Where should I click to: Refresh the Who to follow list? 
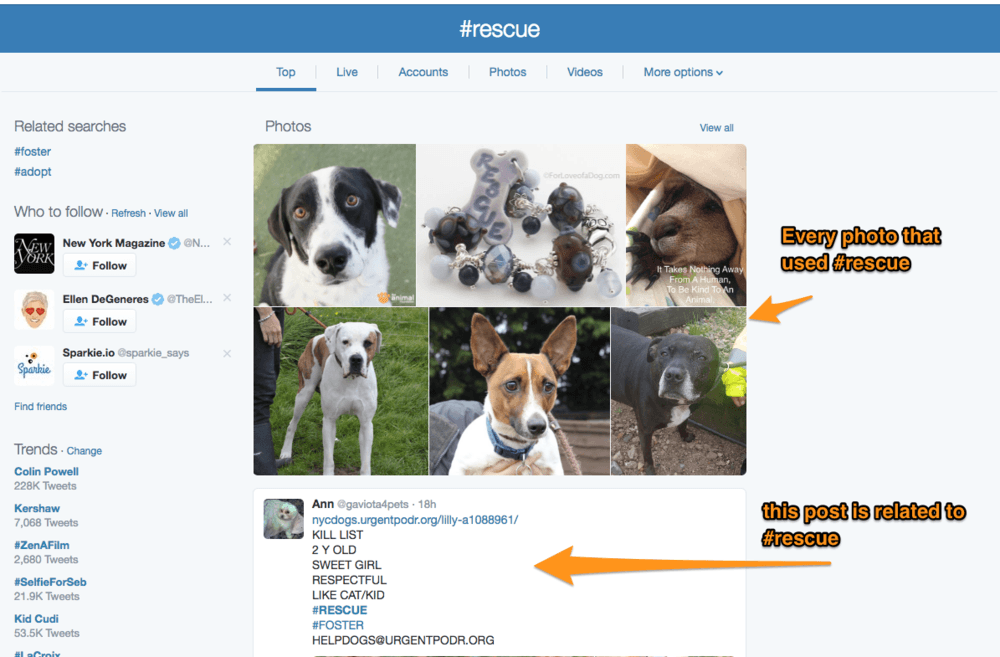point(128,213)
